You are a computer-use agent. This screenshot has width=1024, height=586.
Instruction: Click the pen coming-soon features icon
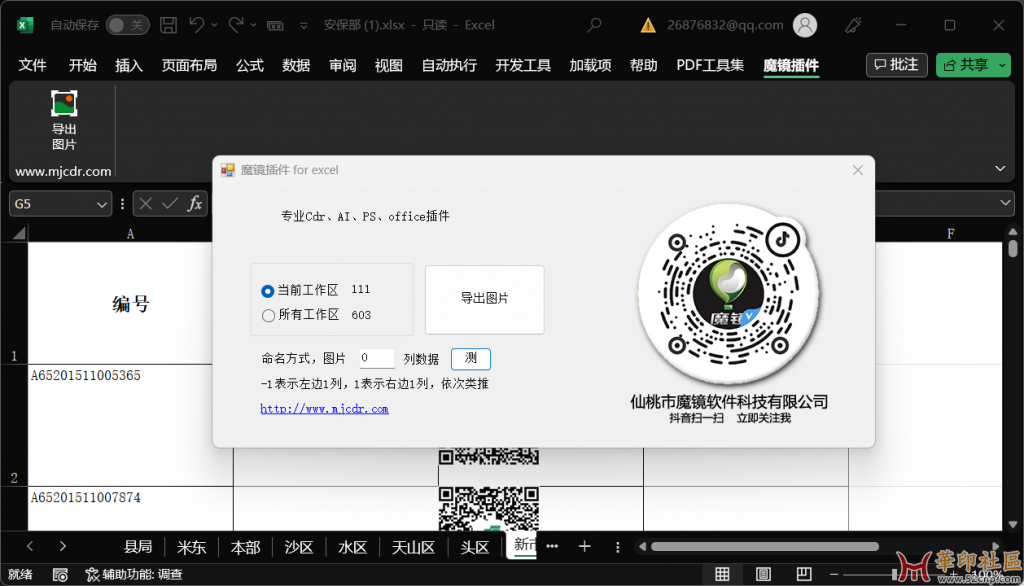click(853, 25)
